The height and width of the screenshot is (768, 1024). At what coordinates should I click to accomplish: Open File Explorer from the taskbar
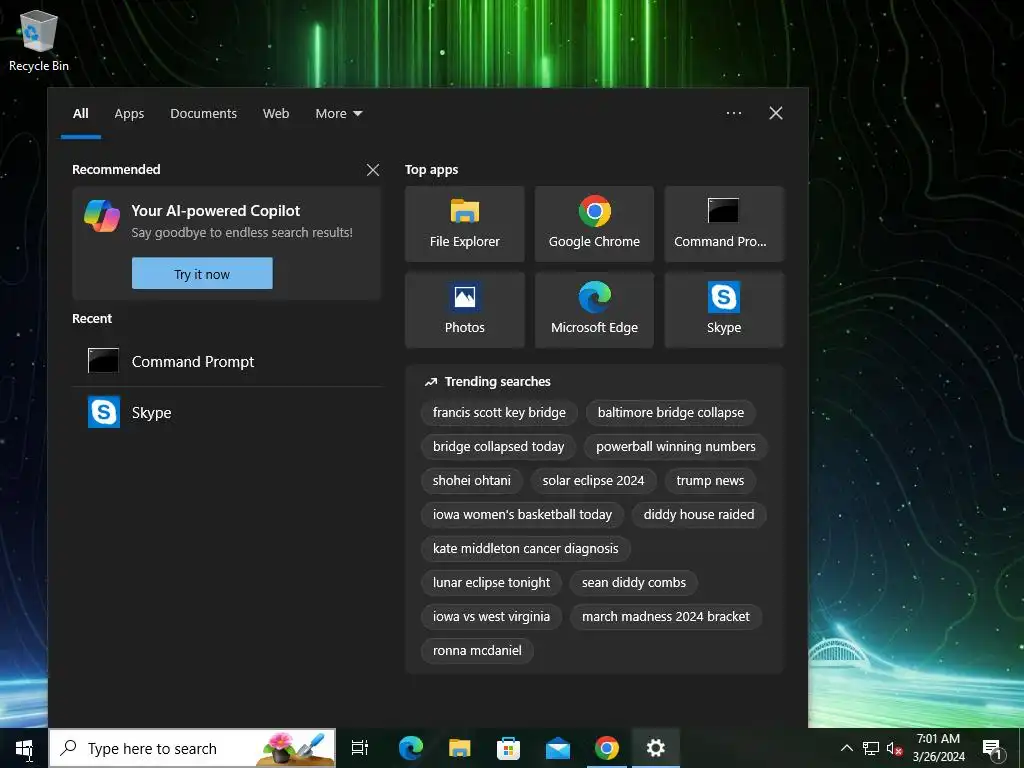coord(460,748)
